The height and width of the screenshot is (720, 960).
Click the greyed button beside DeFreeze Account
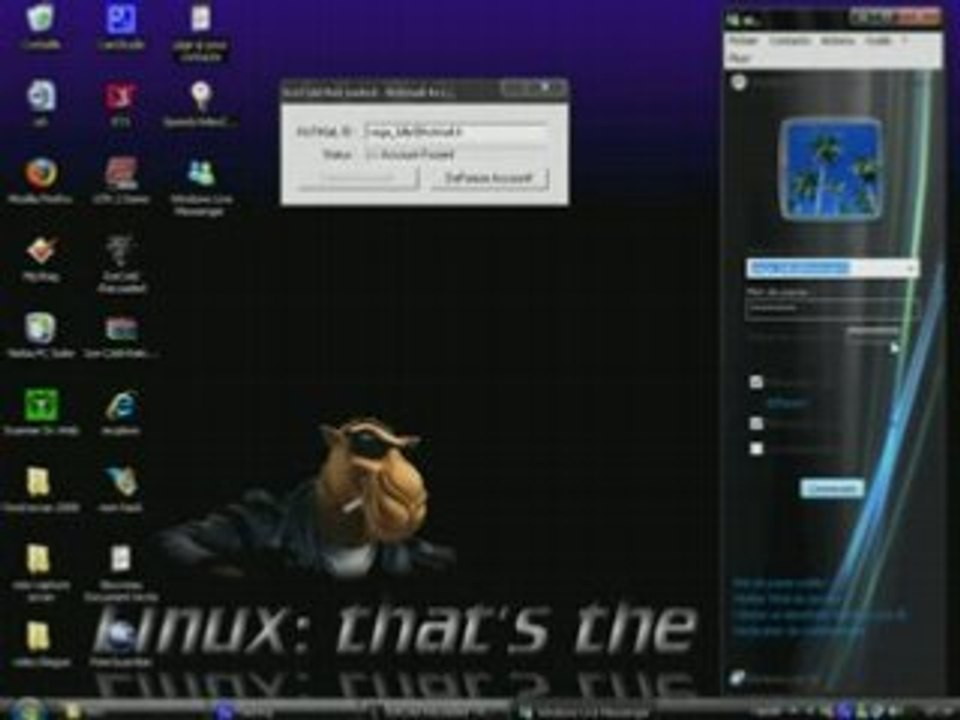(x=359, y=178)
